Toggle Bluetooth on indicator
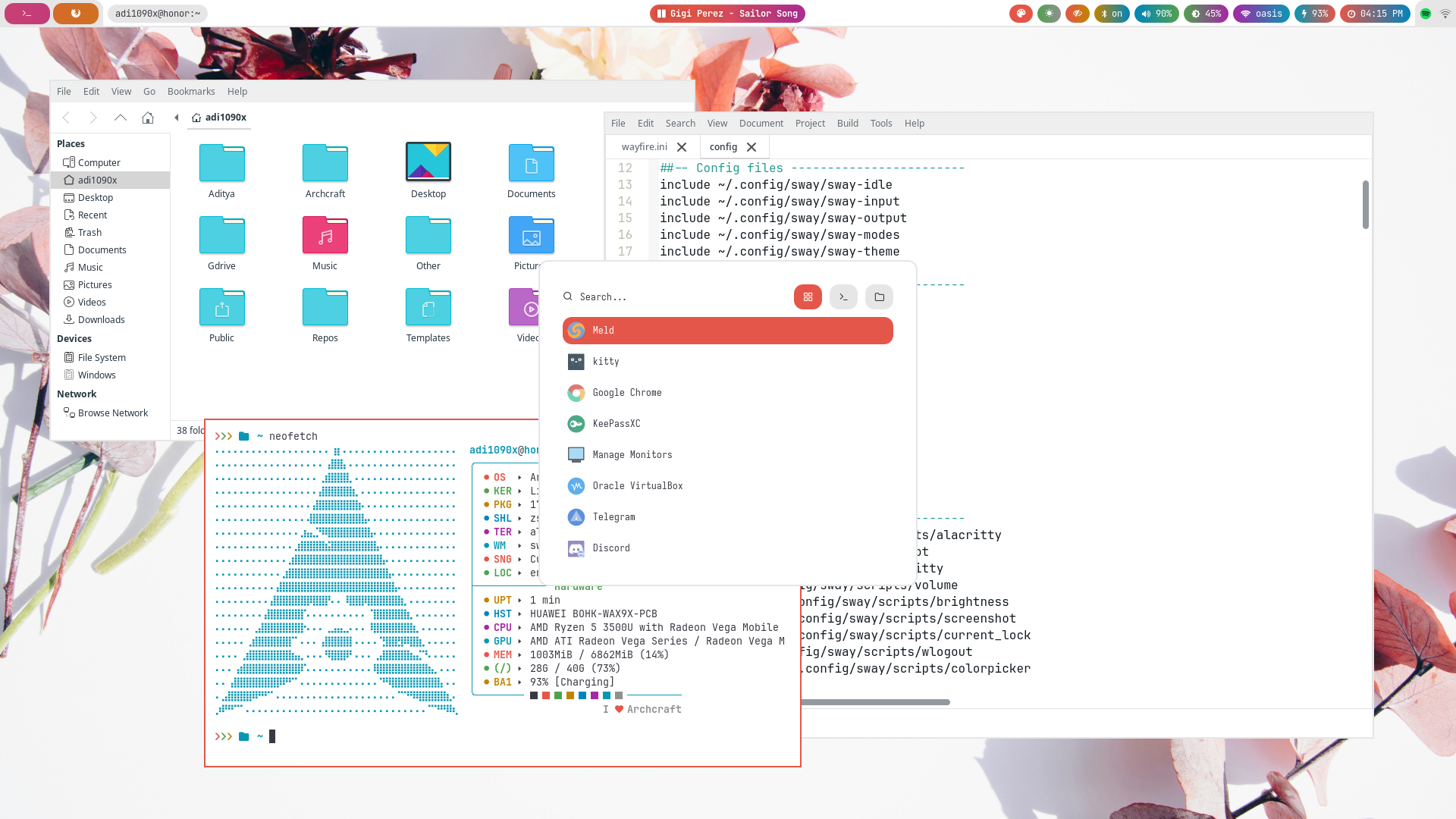Image resolution: width=1456 pixels, height=819 pixels. coord(1112,14)
